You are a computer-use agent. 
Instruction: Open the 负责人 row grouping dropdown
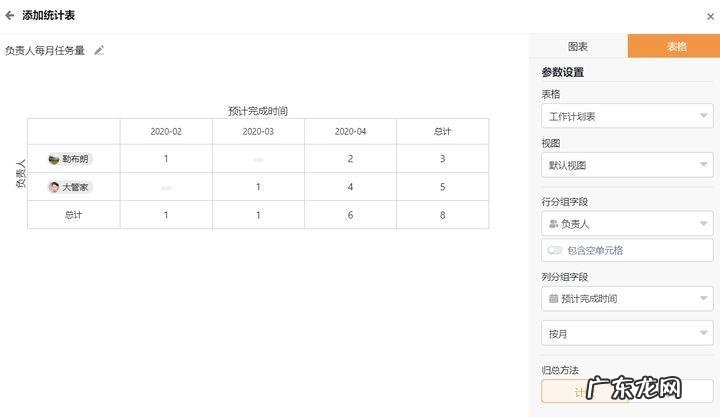(627, 225)
